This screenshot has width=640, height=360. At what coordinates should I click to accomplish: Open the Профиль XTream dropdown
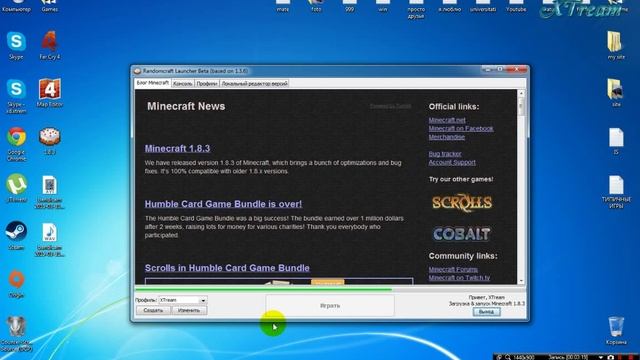point(183,300)
